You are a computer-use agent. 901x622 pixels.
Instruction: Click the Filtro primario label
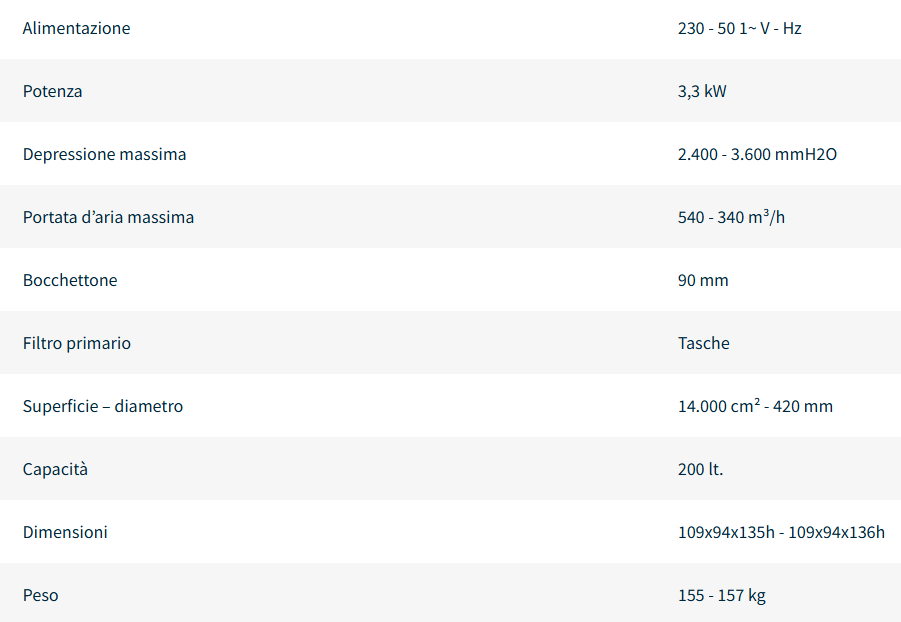tap(77, 343)
